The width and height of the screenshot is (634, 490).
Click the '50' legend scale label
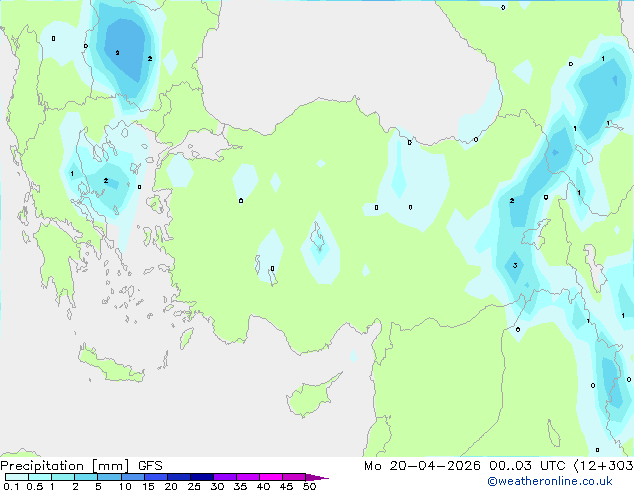309,486
